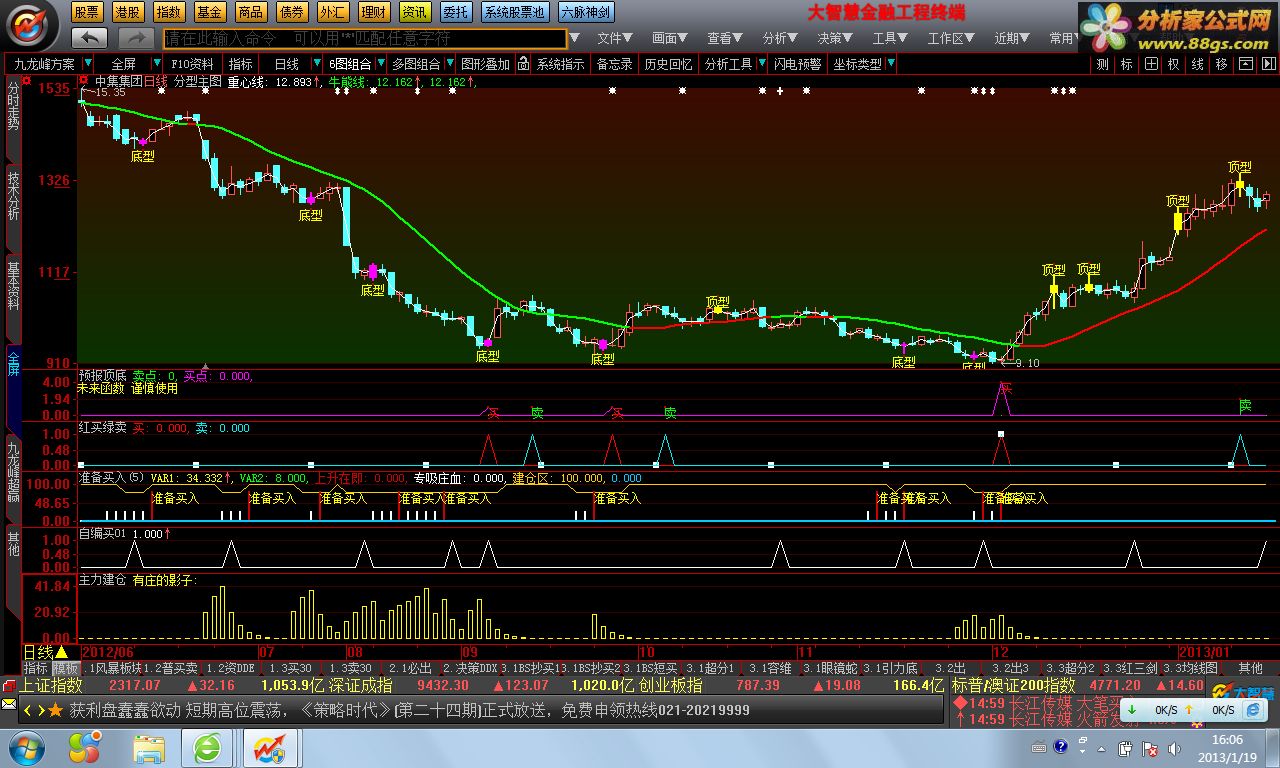Click the side panel toggle icon
This screenshot has width=1280, height=768.
tap(1267, 64)
